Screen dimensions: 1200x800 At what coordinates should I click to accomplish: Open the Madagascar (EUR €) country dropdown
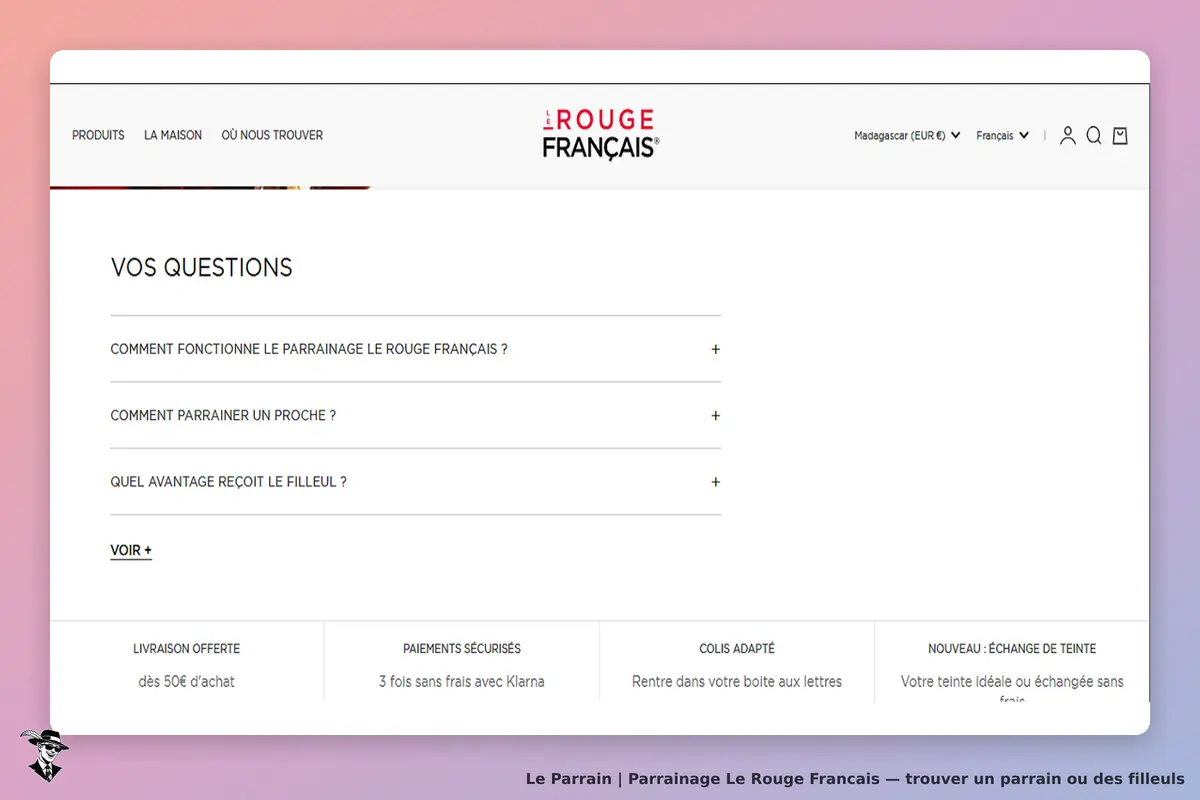(907, 136)
